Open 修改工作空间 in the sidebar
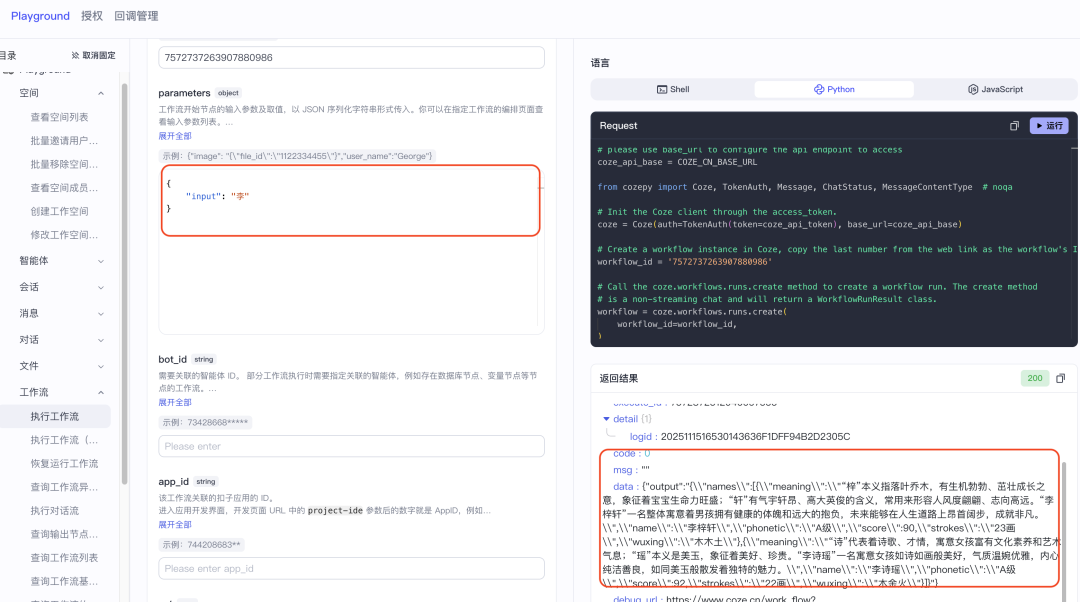Image resolution: width=1080 pixels, height=602 pixels. point(64,235)
